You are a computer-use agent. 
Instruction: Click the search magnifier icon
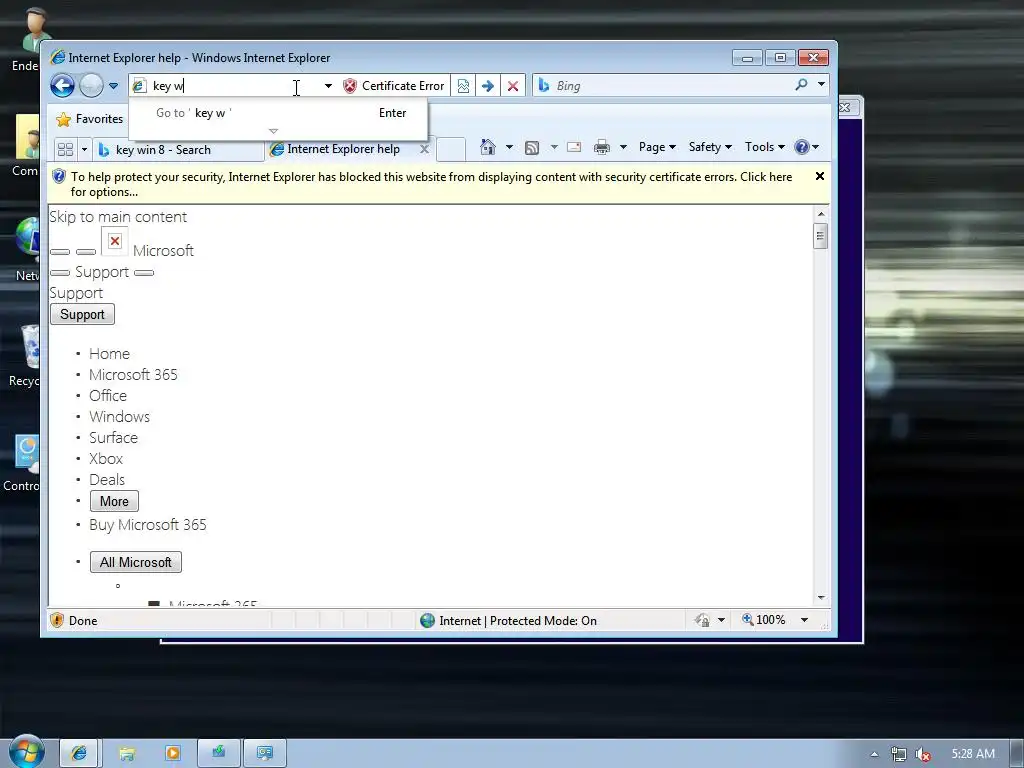[x=801, y=85]
